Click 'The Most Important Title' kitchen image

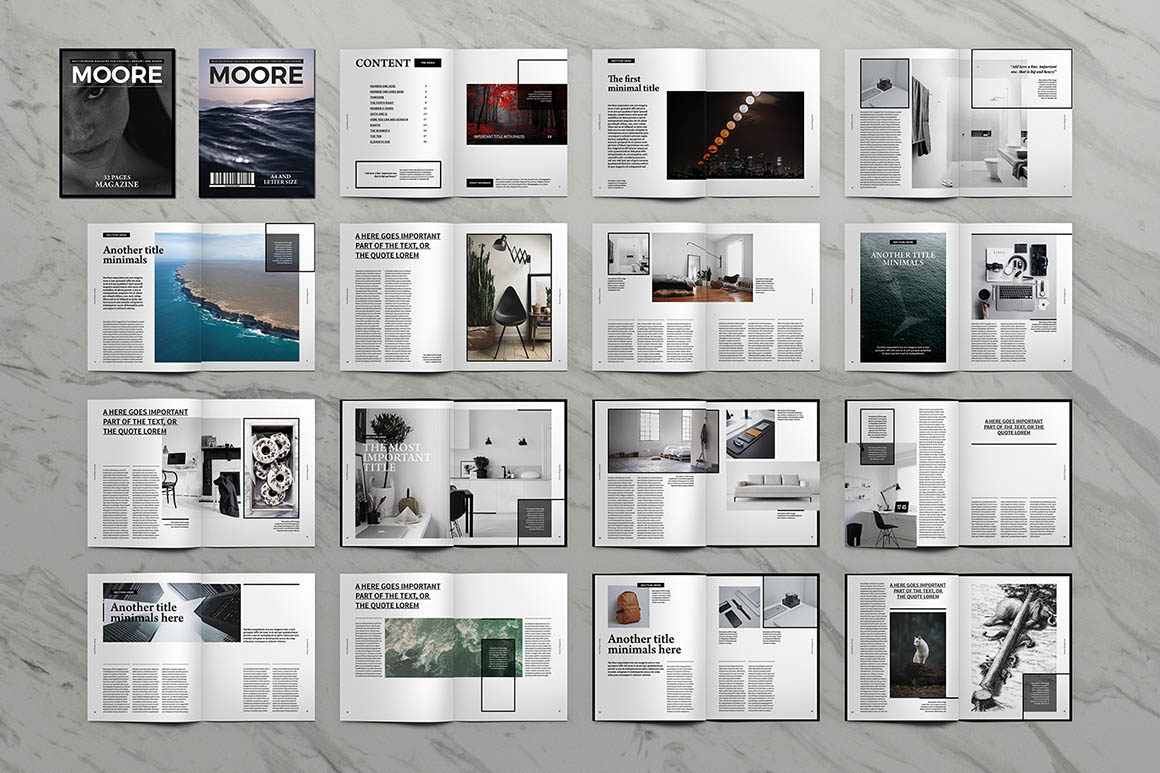[x=400, y=472]
